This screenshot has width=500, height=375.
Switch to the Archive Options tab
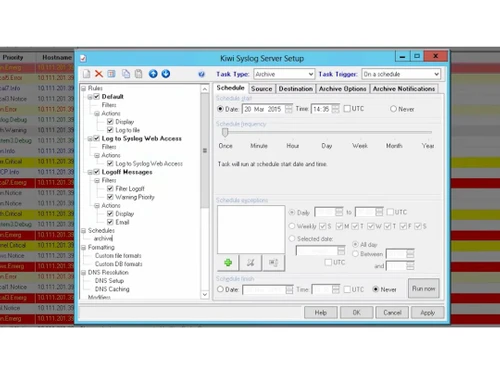click(x=342, y=89)
